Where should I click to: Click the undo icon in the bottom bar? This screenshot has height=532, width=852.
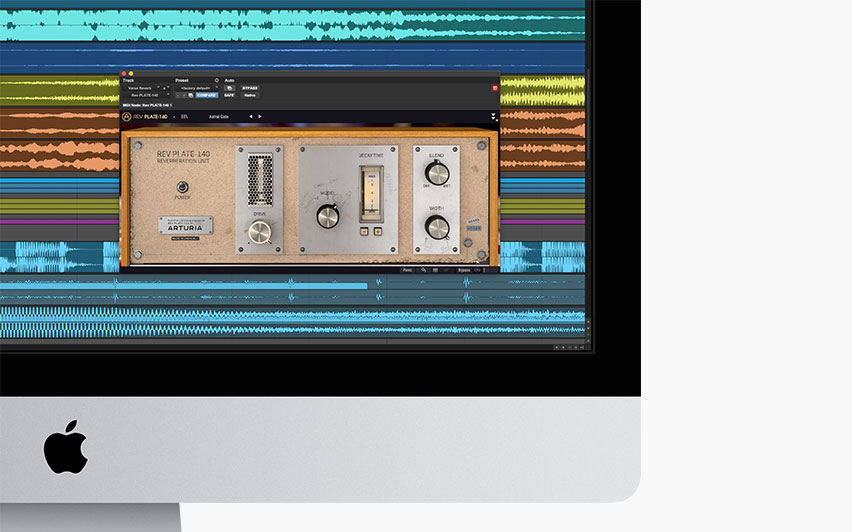click(x=423, y=270)
